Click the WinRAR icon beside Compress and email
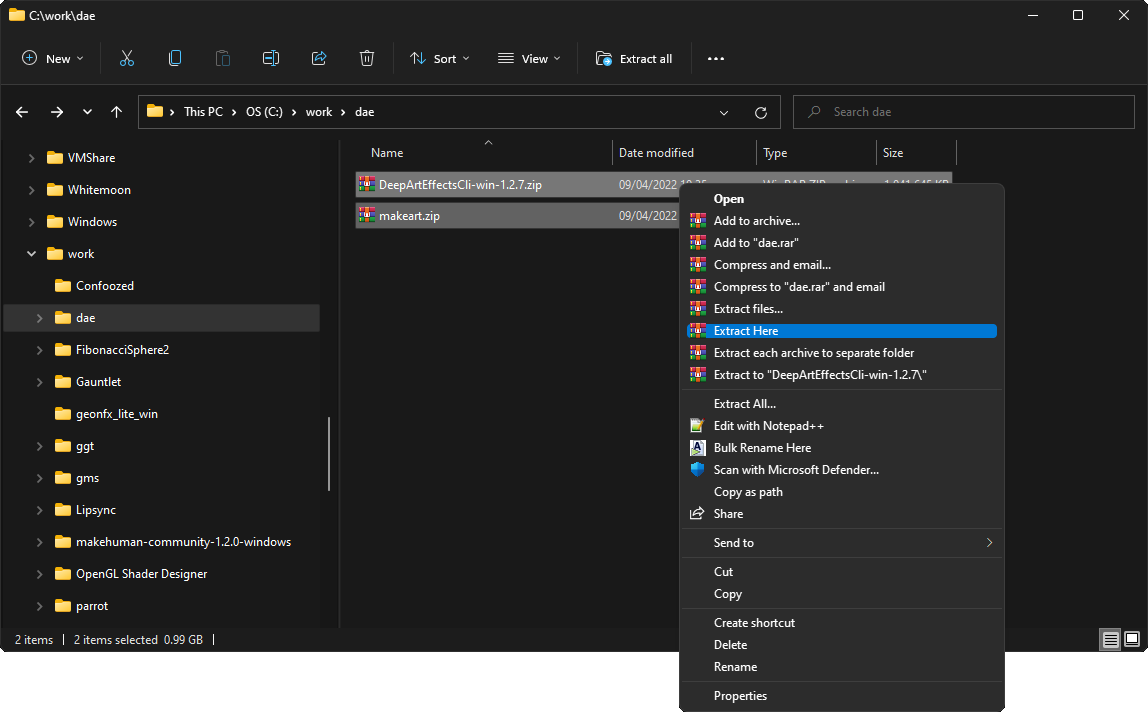The width and height of the screenshot is (1148, 712). tap(698, 264)
